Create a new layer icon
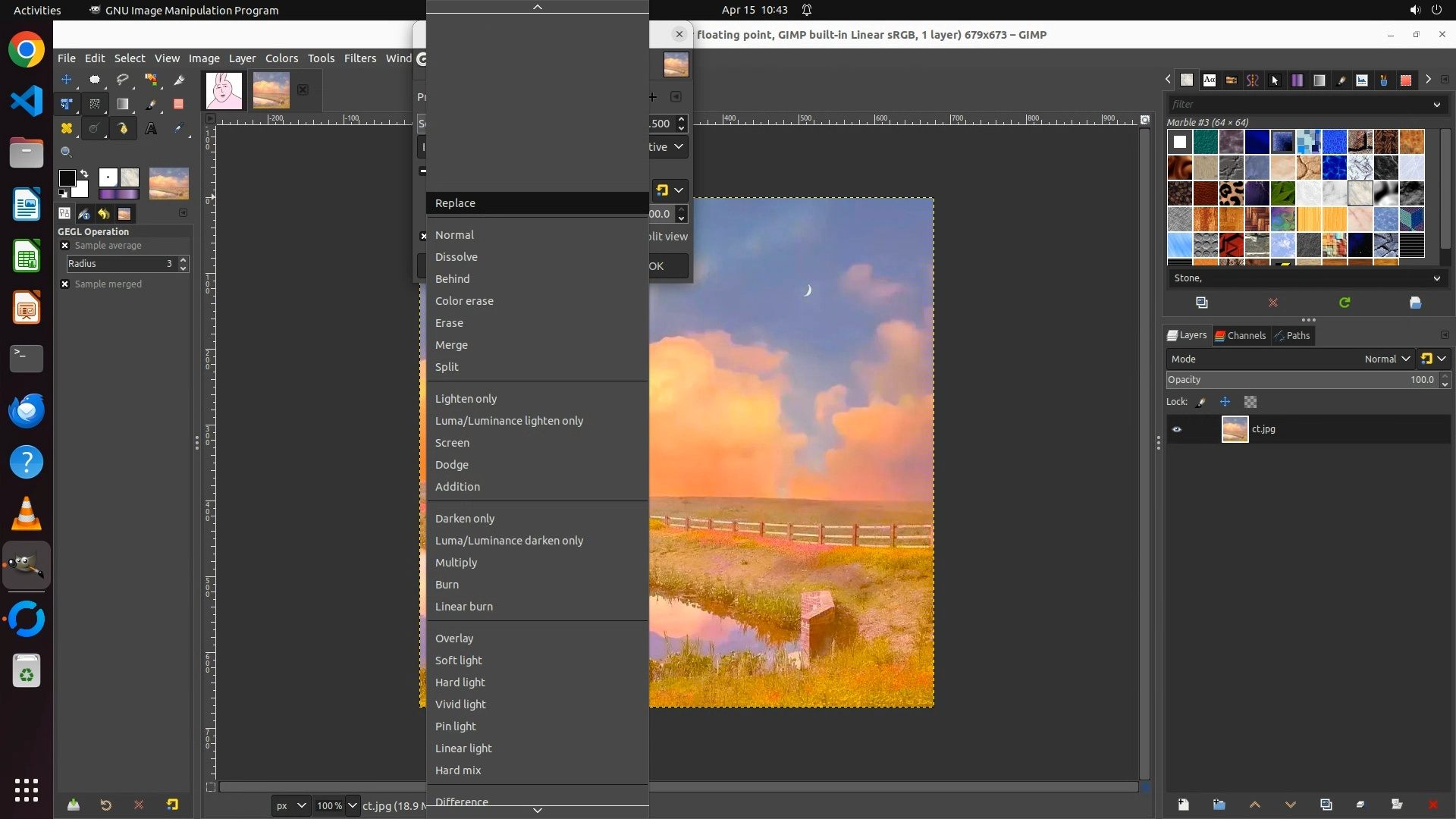1456x819 pixels. click(1183, 805)
